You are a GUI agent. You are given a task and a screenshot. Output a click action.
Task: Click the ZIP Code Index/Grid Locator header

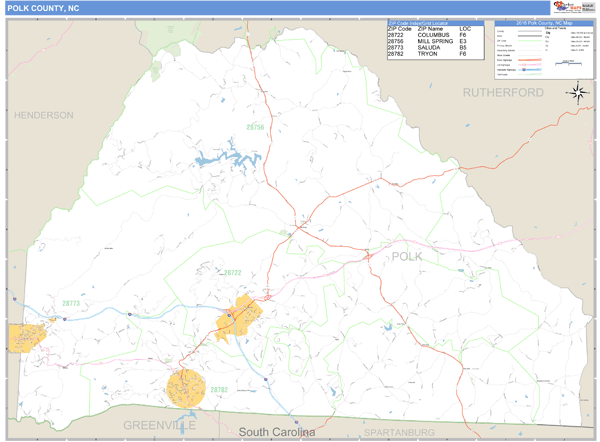(x=432, y=22)
